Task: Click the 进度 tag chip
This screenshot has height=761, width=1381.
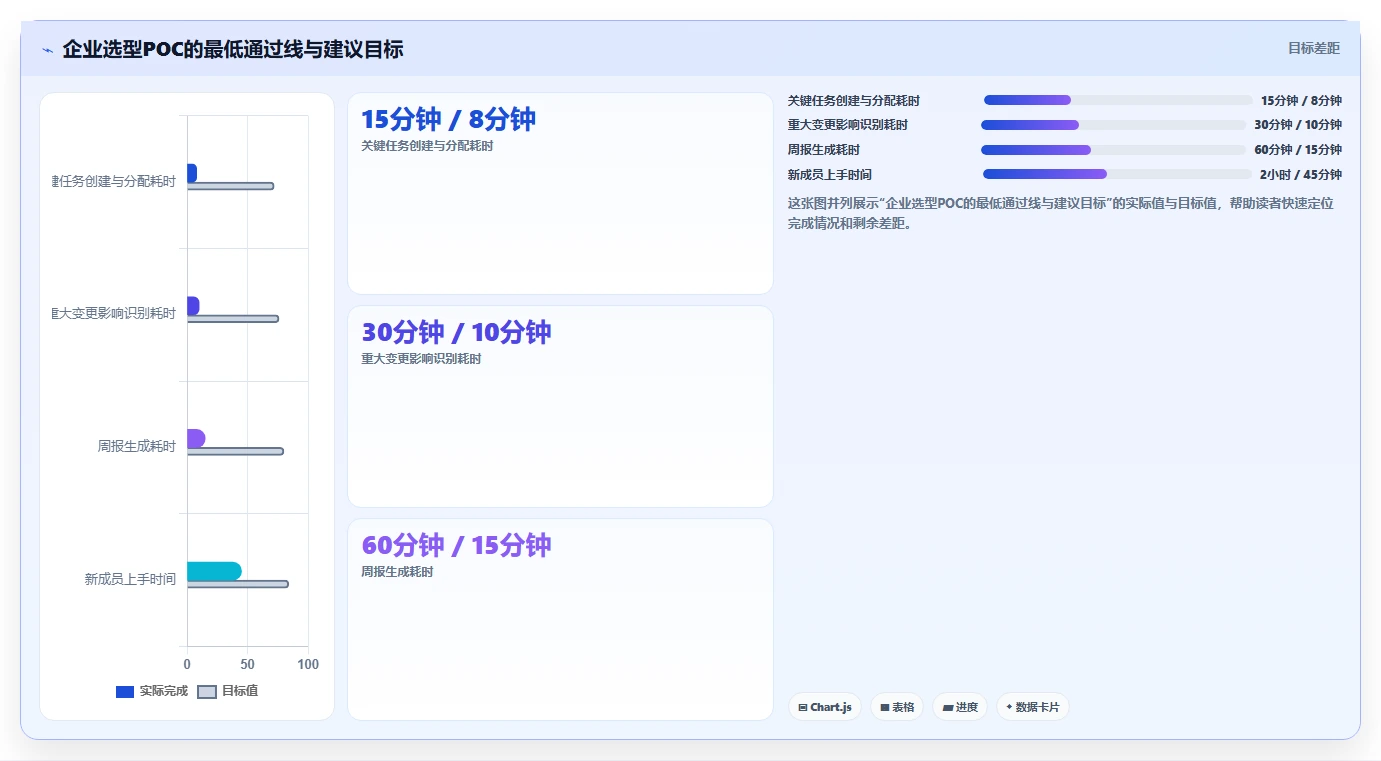Action: tap(960, 707)
